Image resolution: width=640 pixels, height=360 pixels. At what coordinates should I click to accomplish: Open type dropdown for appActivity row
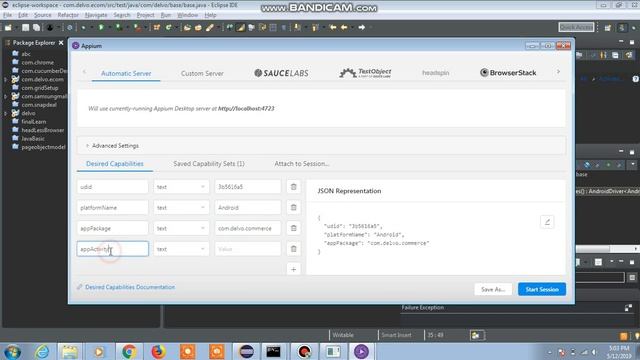coord(181,249)
